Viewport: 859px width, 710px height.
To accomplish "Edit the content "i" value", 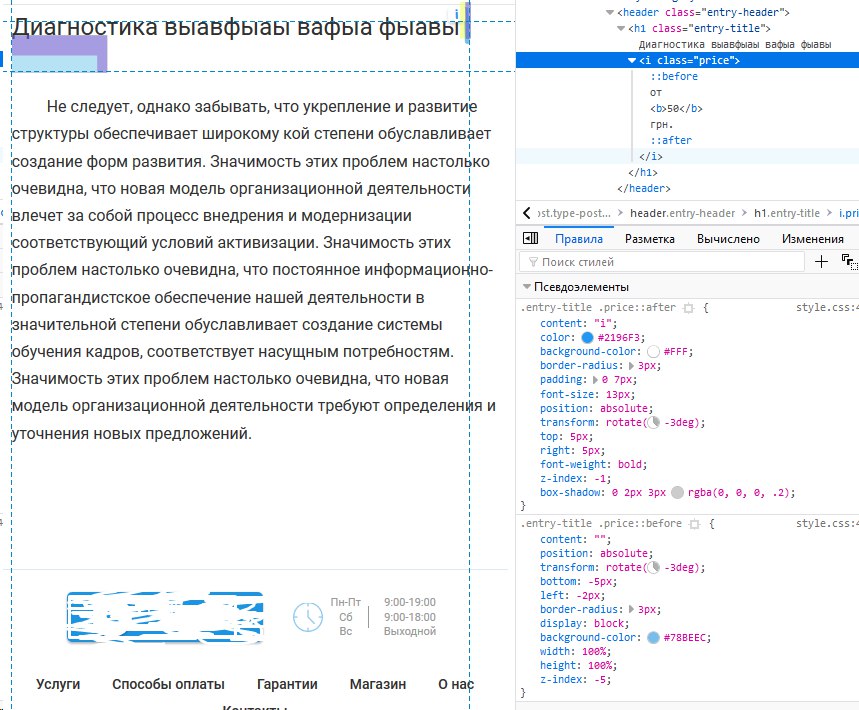I will 603,323.
